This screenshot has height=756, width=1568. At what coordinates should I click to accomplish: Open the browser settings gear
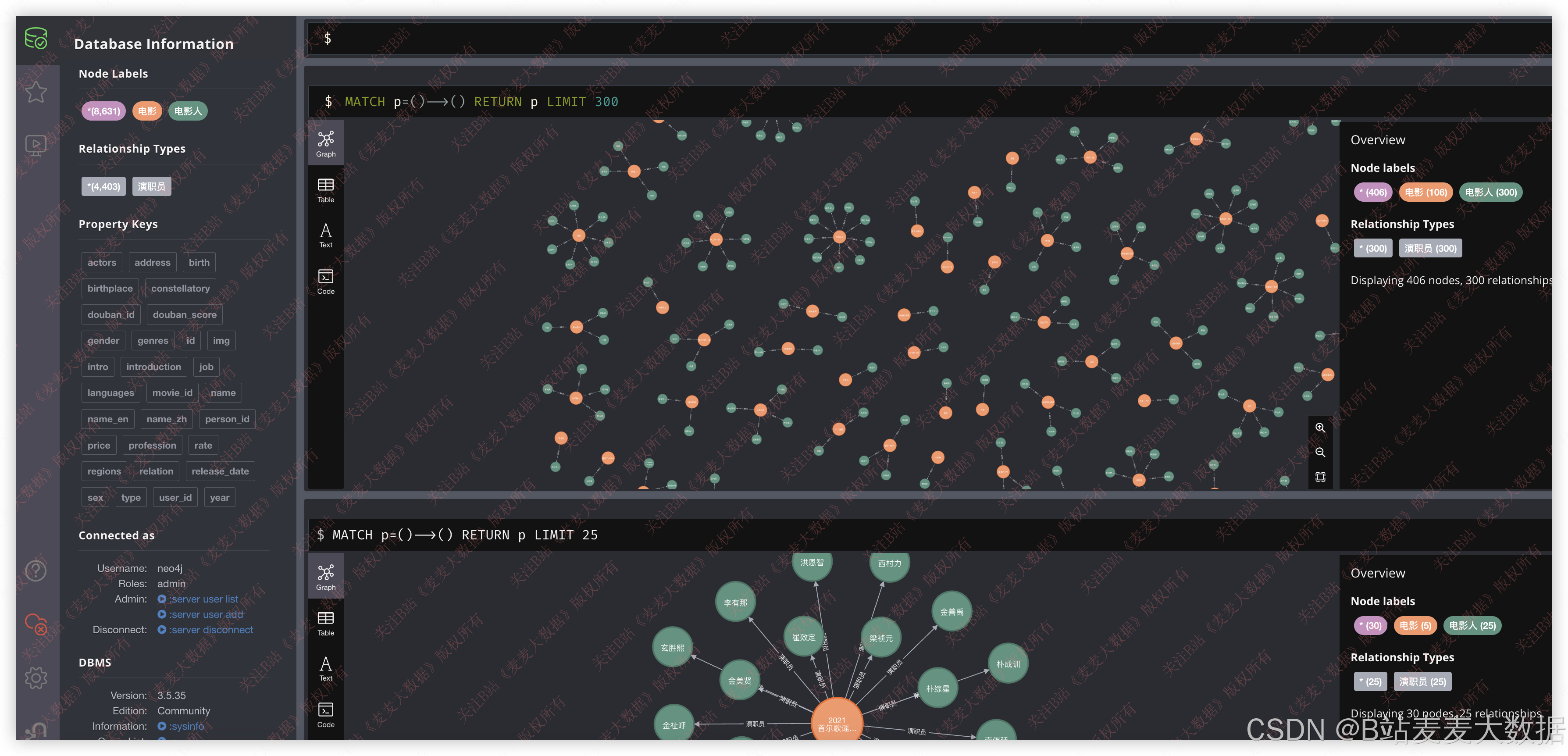[36, 678]
